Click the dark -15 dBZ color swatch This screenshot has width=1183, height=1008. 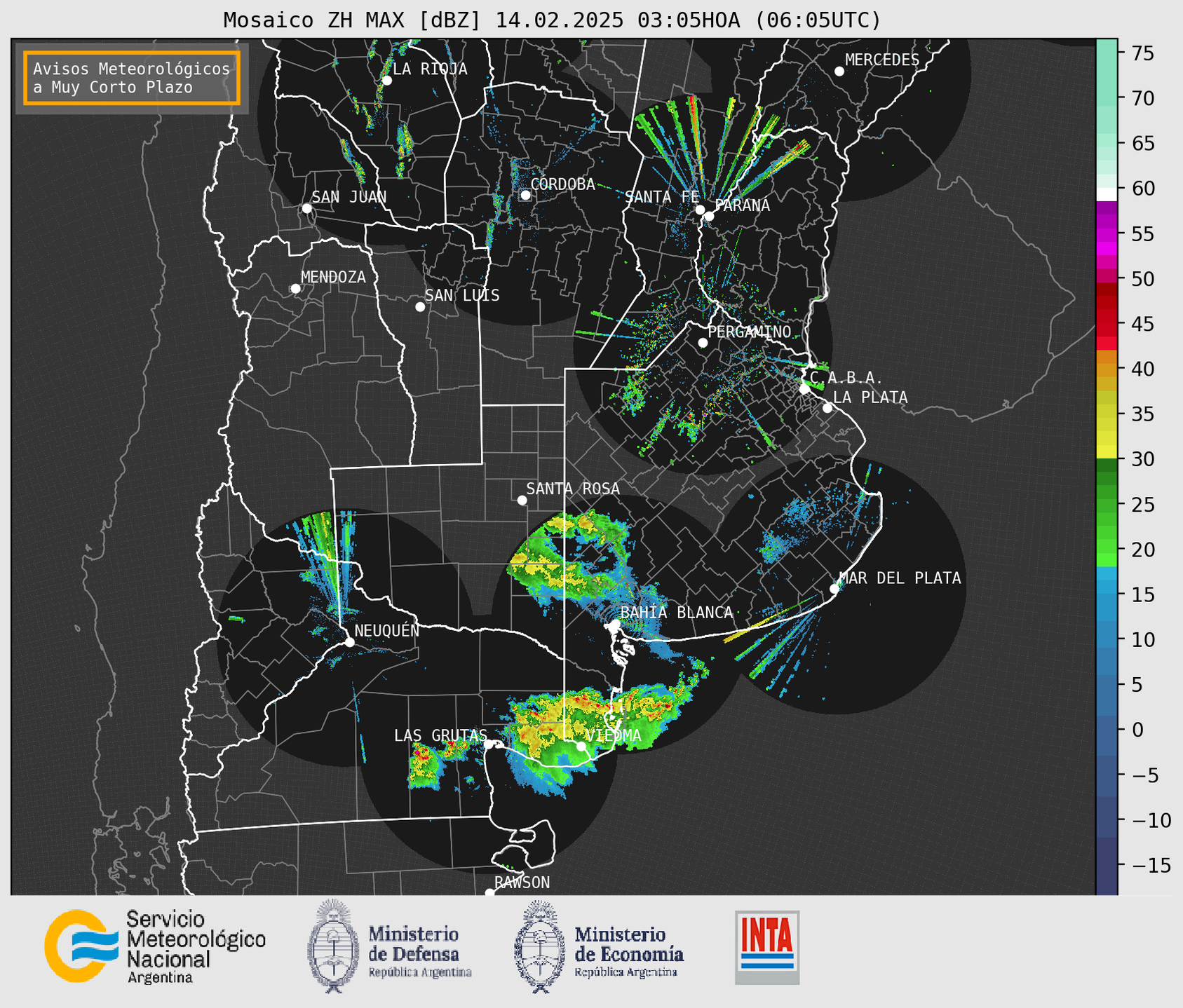tap(1107, 865)
